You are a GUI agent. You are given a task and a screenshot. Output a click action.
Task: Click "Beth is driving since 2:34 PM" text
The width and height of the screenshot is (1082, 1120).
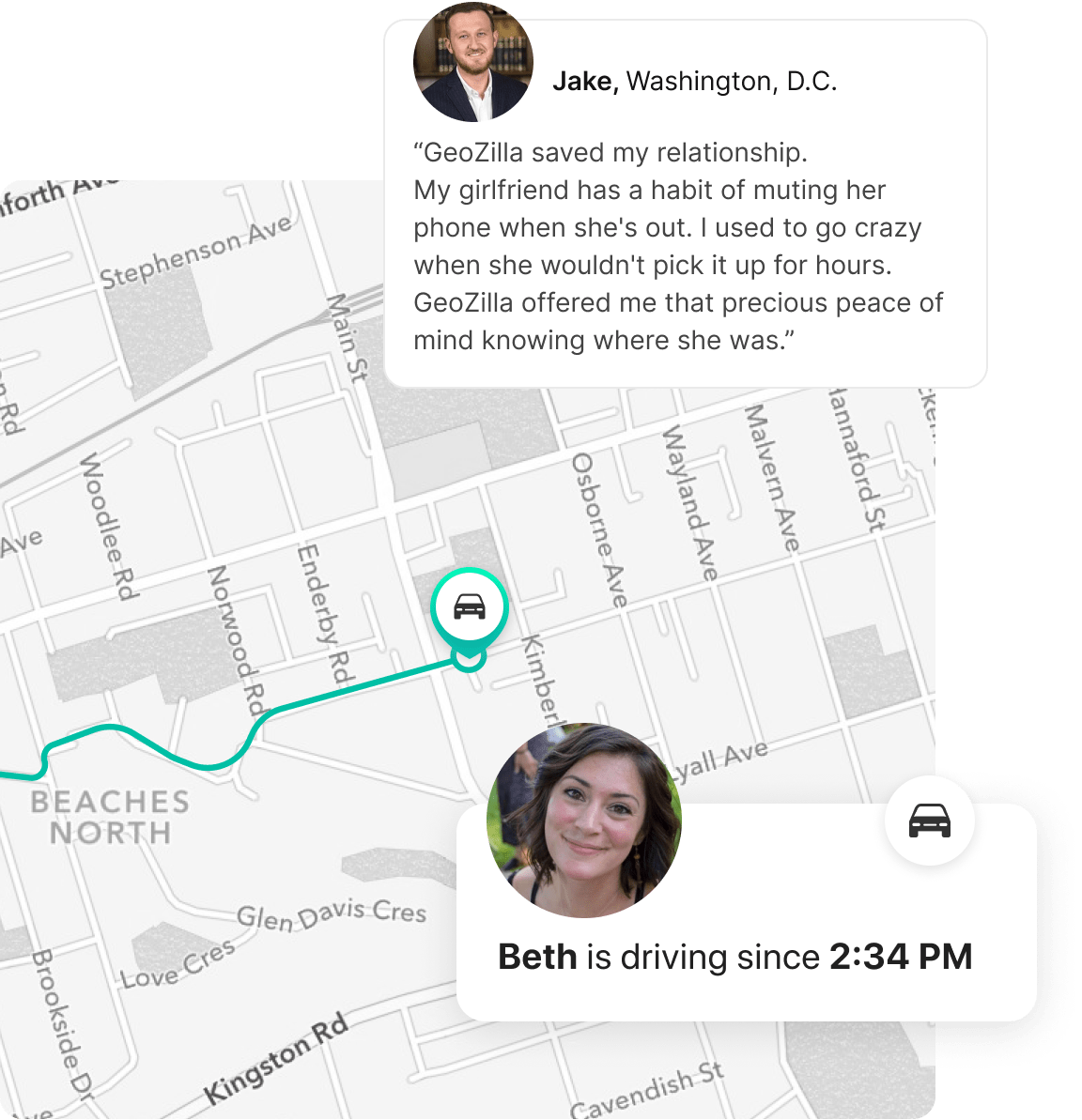[734, 957]
